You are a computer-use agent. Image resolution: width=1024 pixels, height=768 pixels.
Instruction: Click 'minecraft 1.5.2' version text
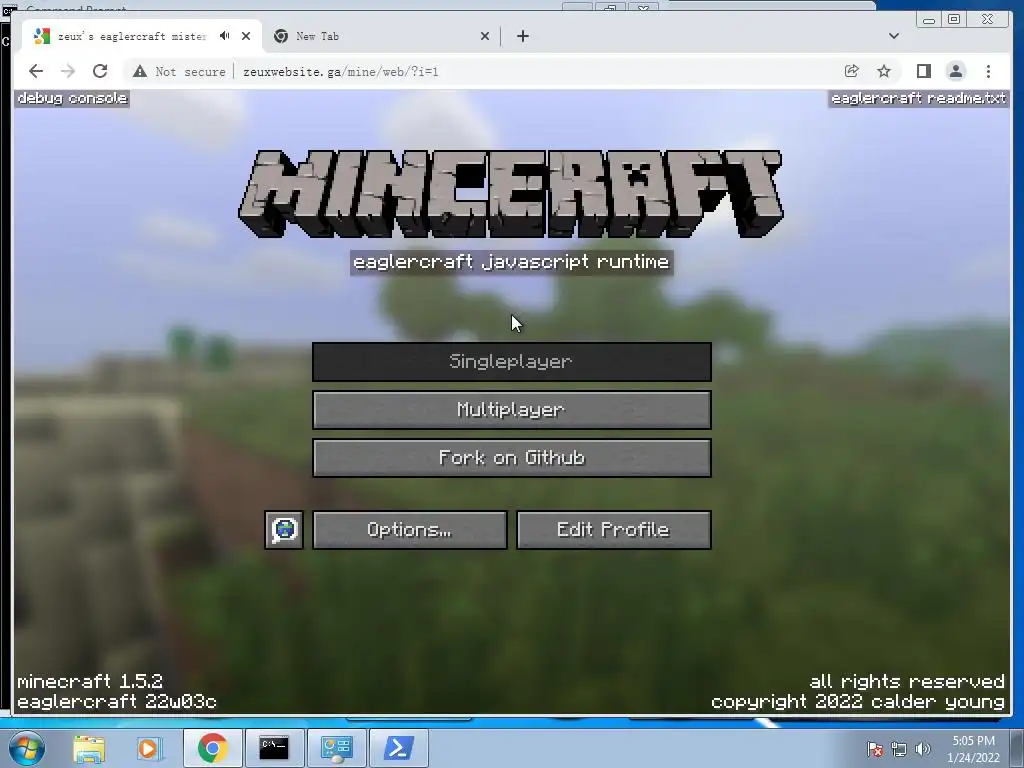tap(90, 682)
